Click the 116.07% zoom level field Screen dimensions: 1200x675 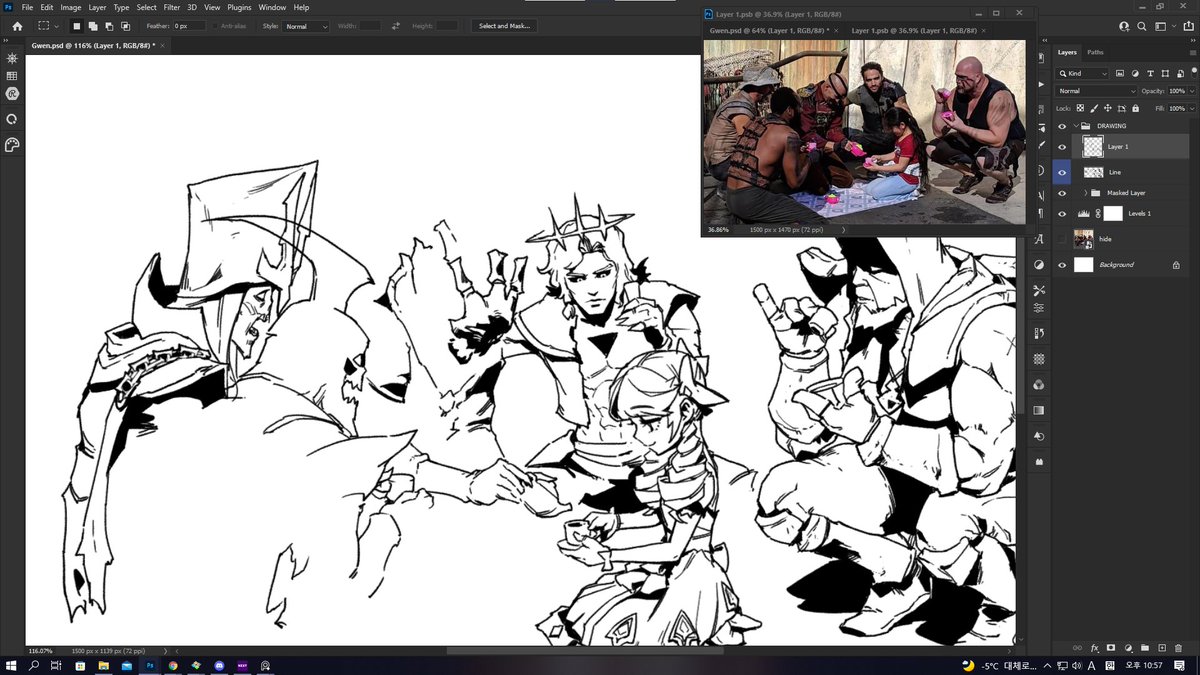coord(41,650)
